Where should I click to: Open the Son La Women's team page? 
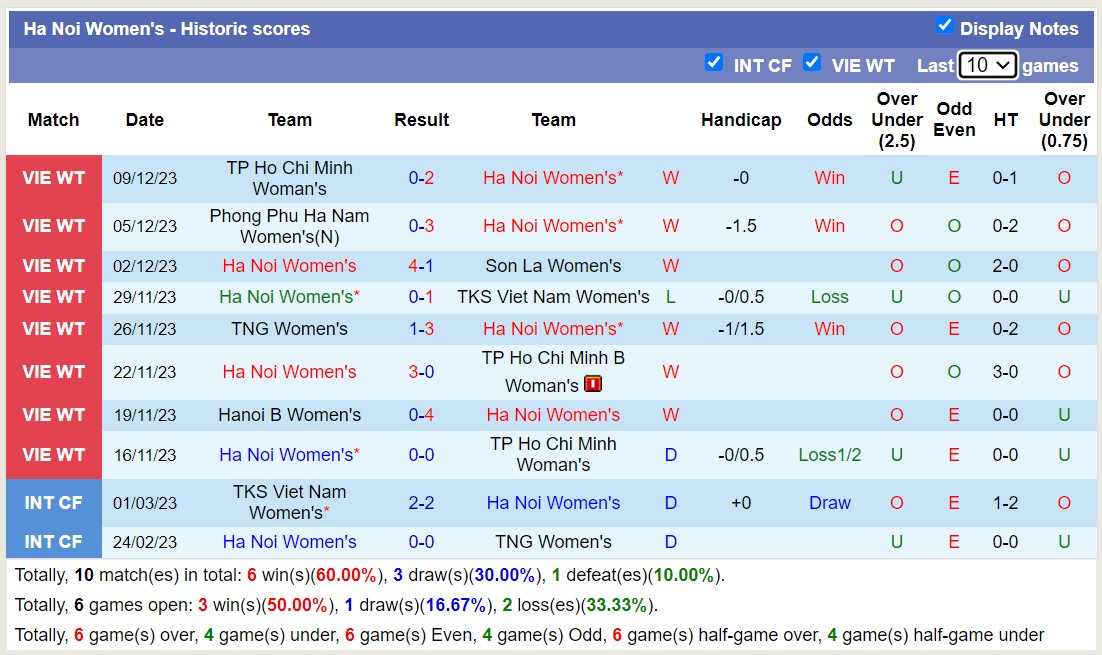click(x=553, y=265)
